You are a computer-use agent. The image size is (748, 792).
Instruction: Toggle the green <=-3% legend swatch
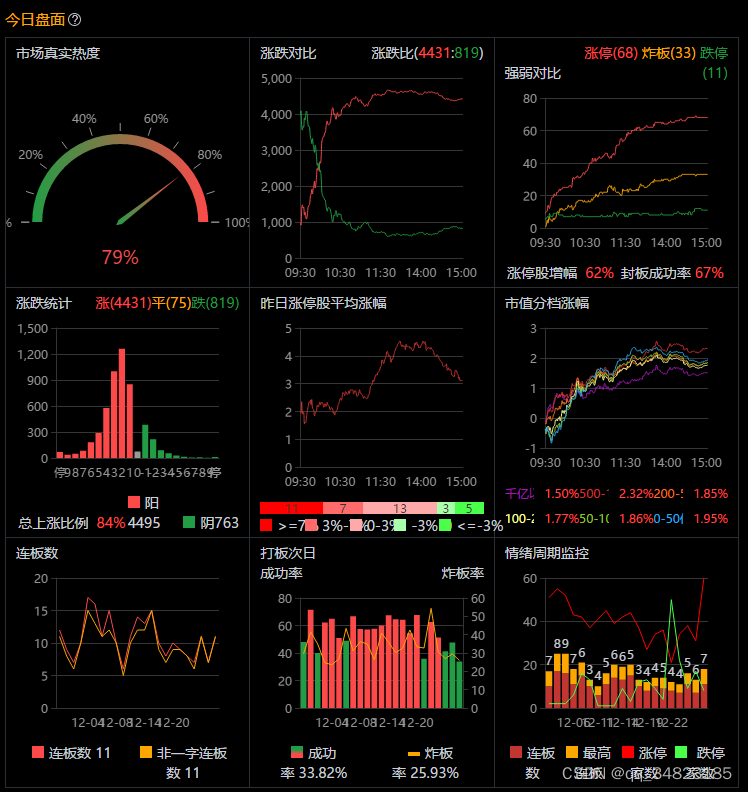click(x=445, y=525)
